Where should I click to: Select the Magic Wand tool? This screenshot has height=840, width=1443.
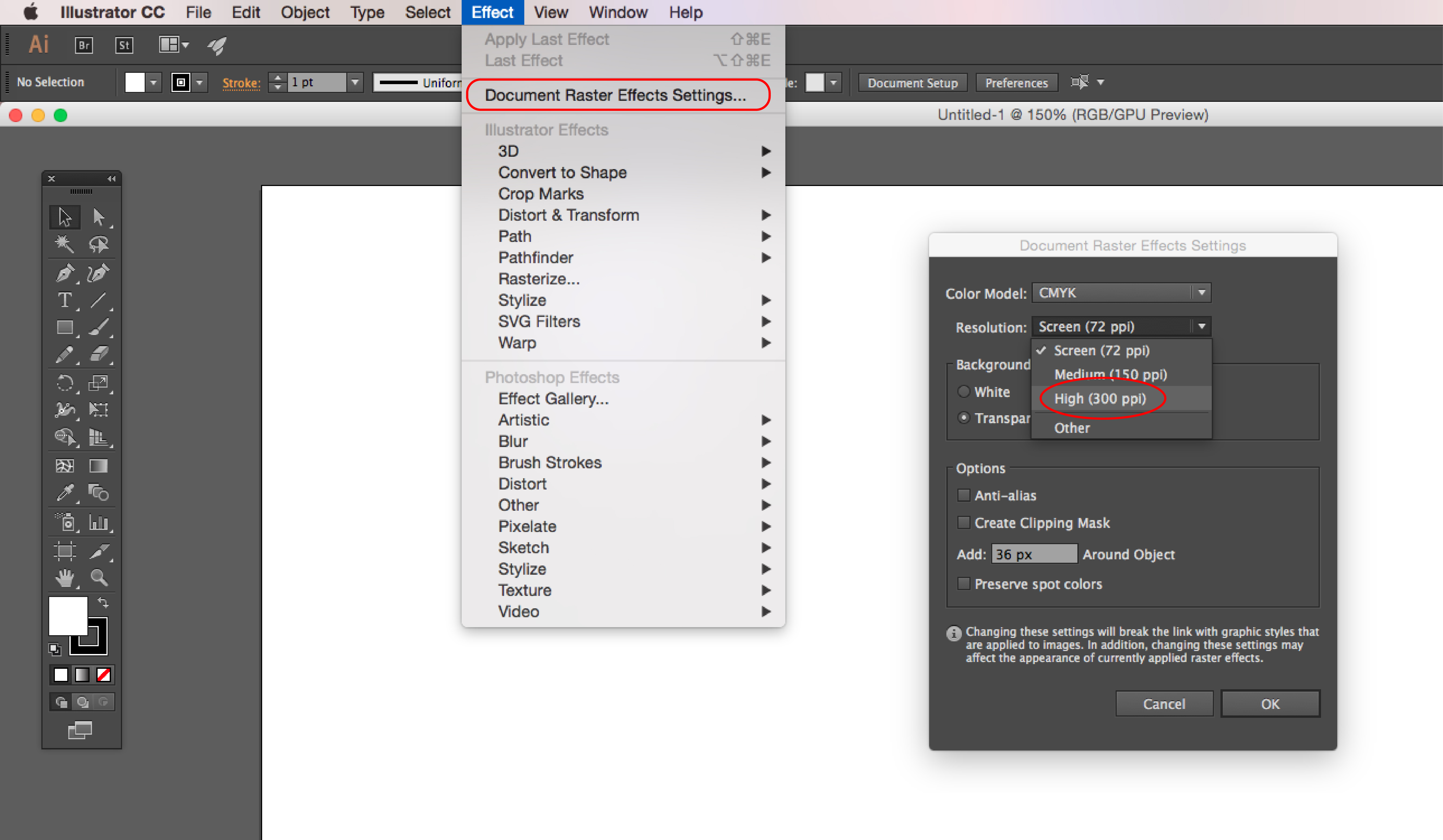pos(65,245)
